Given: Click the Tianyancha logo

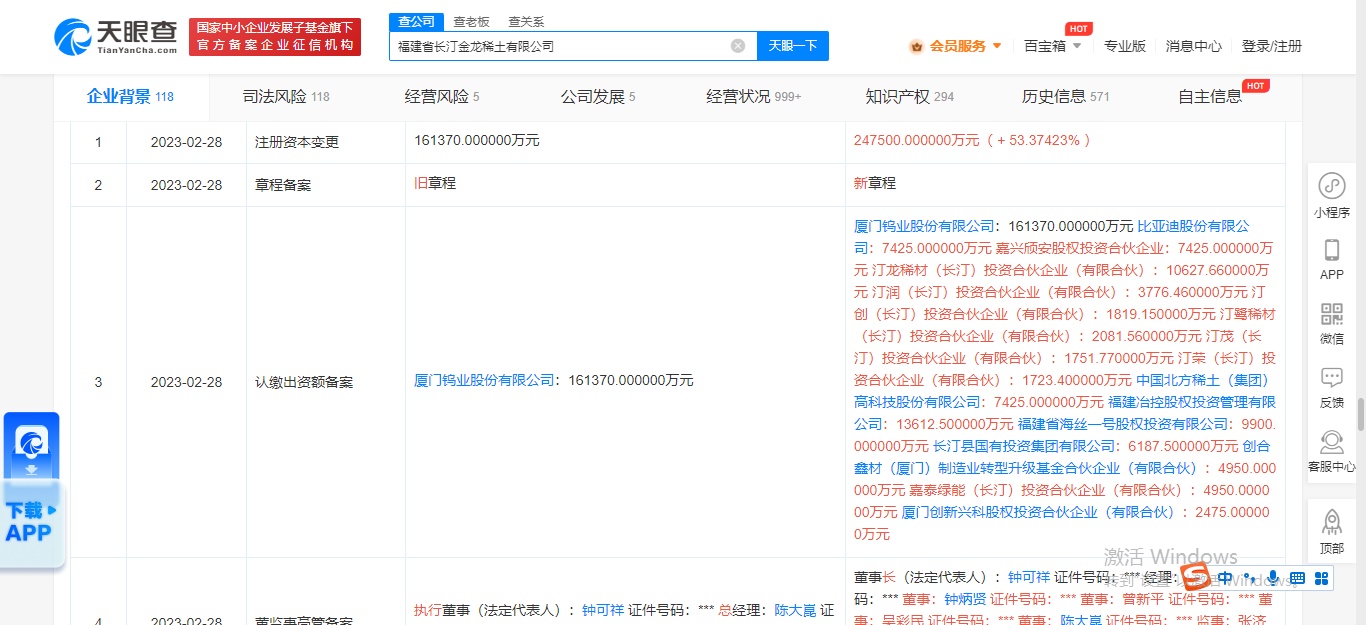Looking at the screenshot, I should [115, 36].
